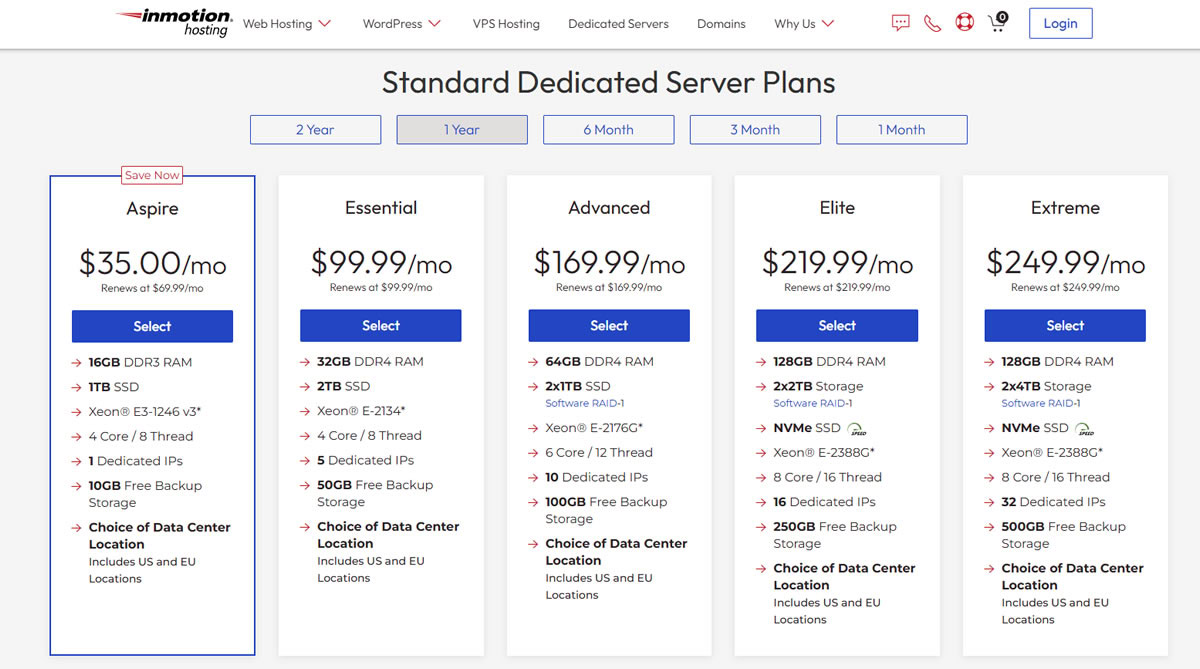Click the $219.99/mo Elite price

coord(837,262)
